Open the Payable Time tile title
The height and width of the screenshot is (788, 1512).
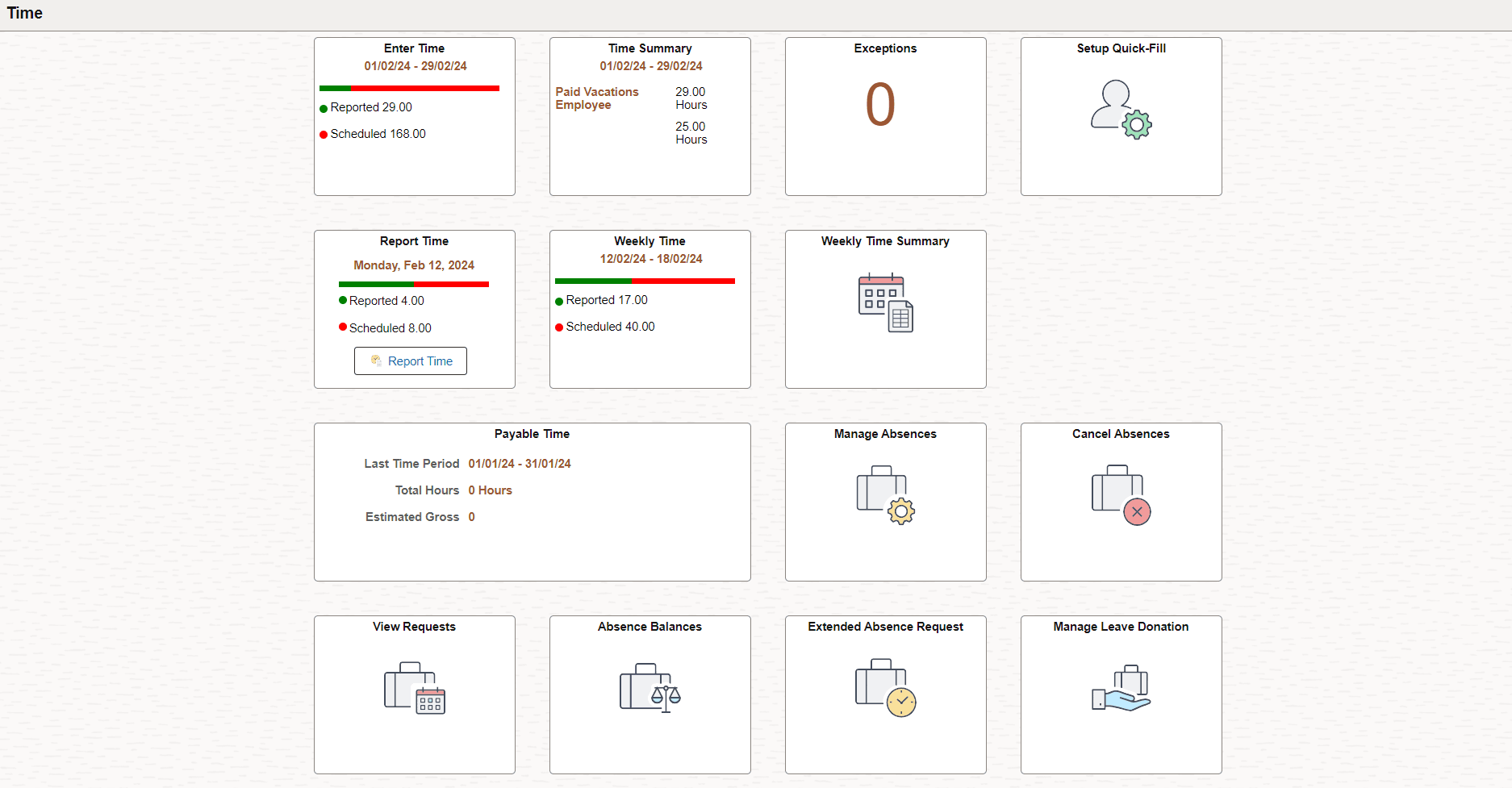[532, 434]
